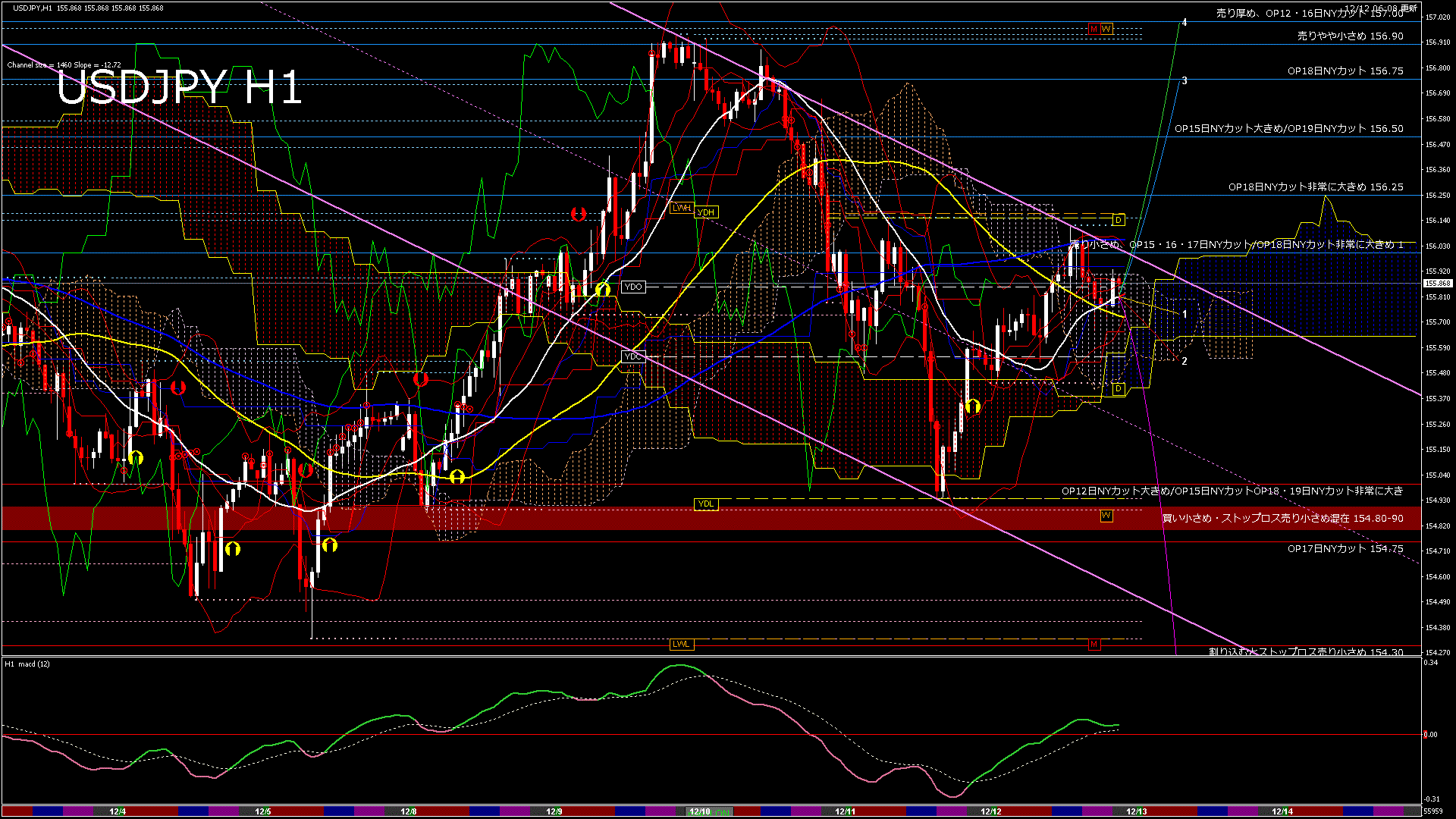Toggle the yellow D marker at the right edge
The width and height of the screenshot is (1456, 819).
click(x=1118, y=221)
